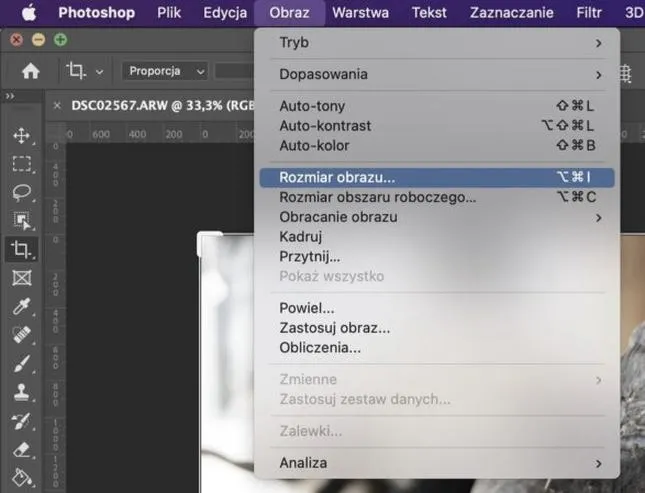Expand the Tryb submenu
The width and height of the screenshot is (645, 493).
point(437,42)
